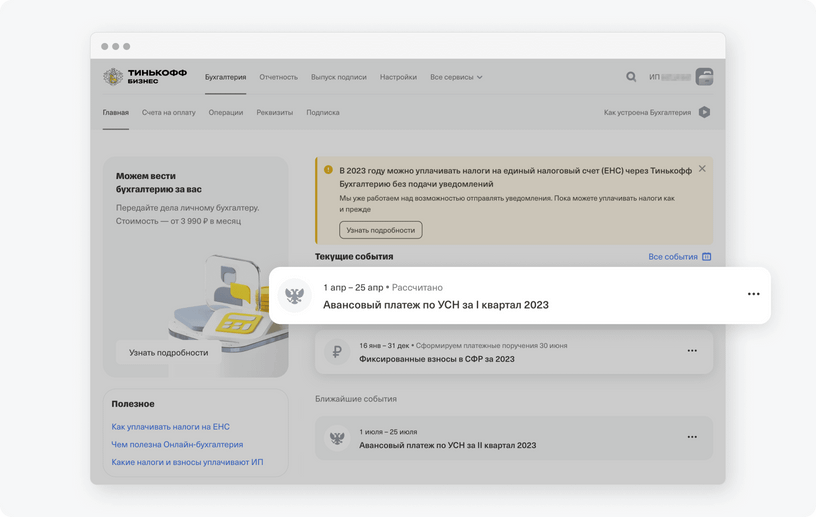Open three-dot menu for Фиксированные взносы в СФР
This screenshot has height=517, width=816.
click(692, 351)
